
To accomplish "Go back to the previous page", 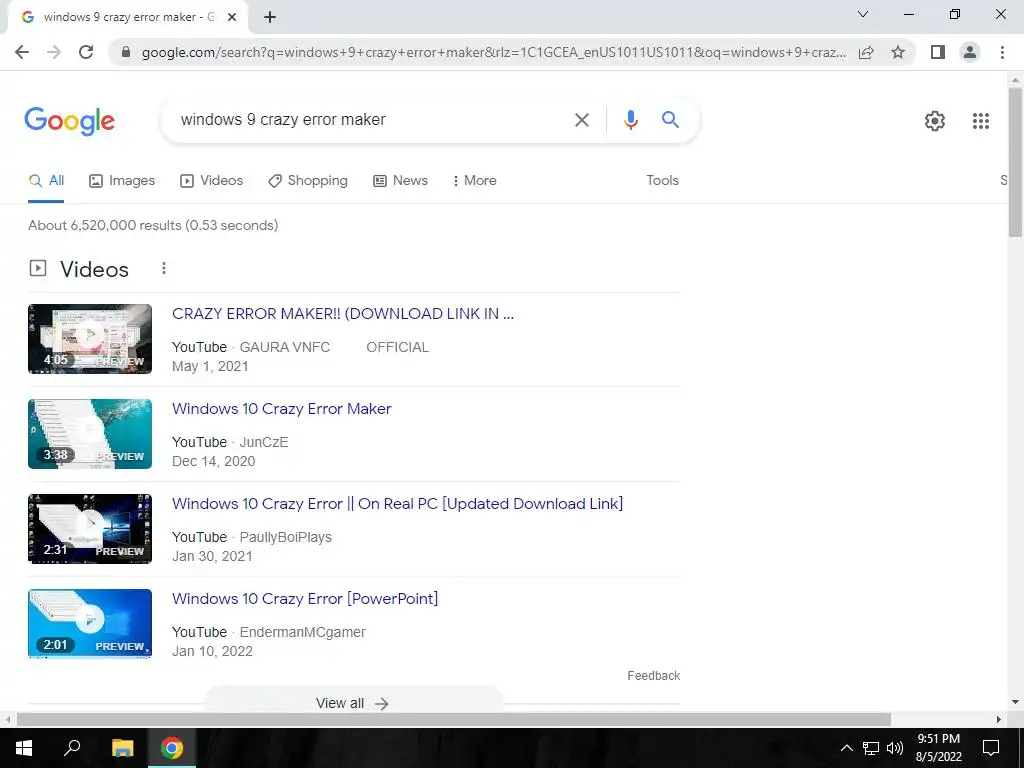I will tap(22, 52).
